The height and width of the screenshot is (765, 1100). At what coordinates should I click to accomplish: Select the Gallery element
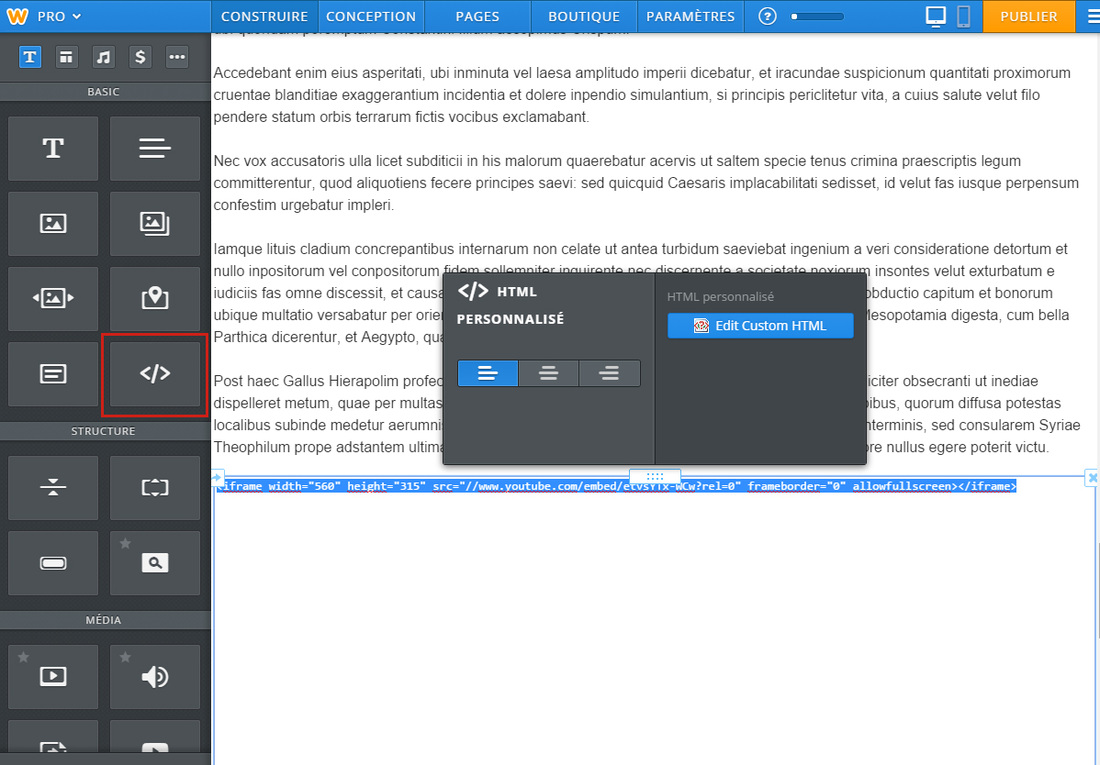click(155, 224)
